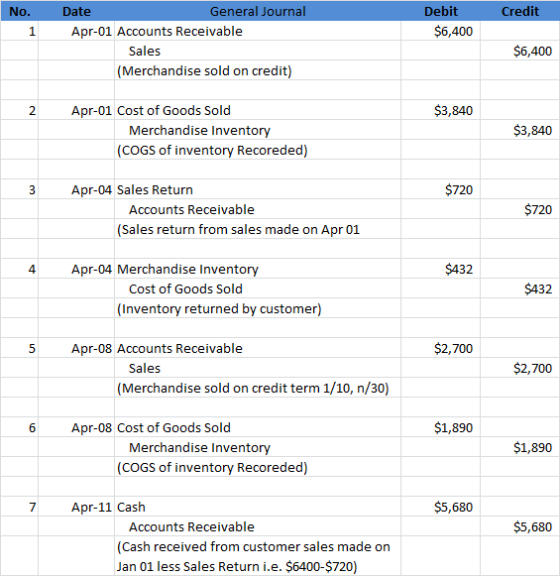Click the Apr-01 date of entry 2
The image size is (560, 576).
coord(76,111)
